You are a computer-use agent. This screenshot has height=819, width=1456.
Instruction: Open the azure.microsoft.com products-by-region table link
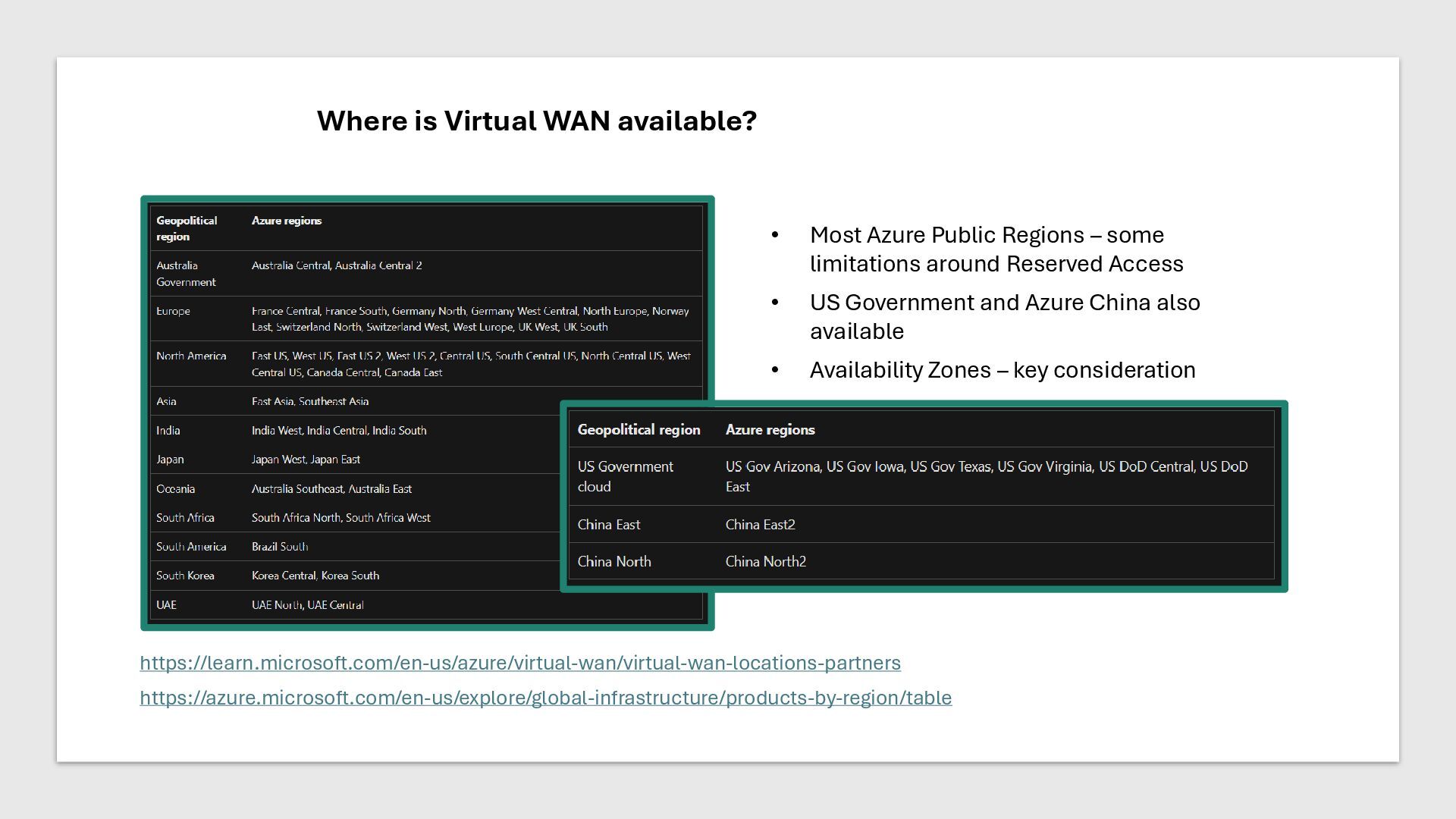click(546, 698)
